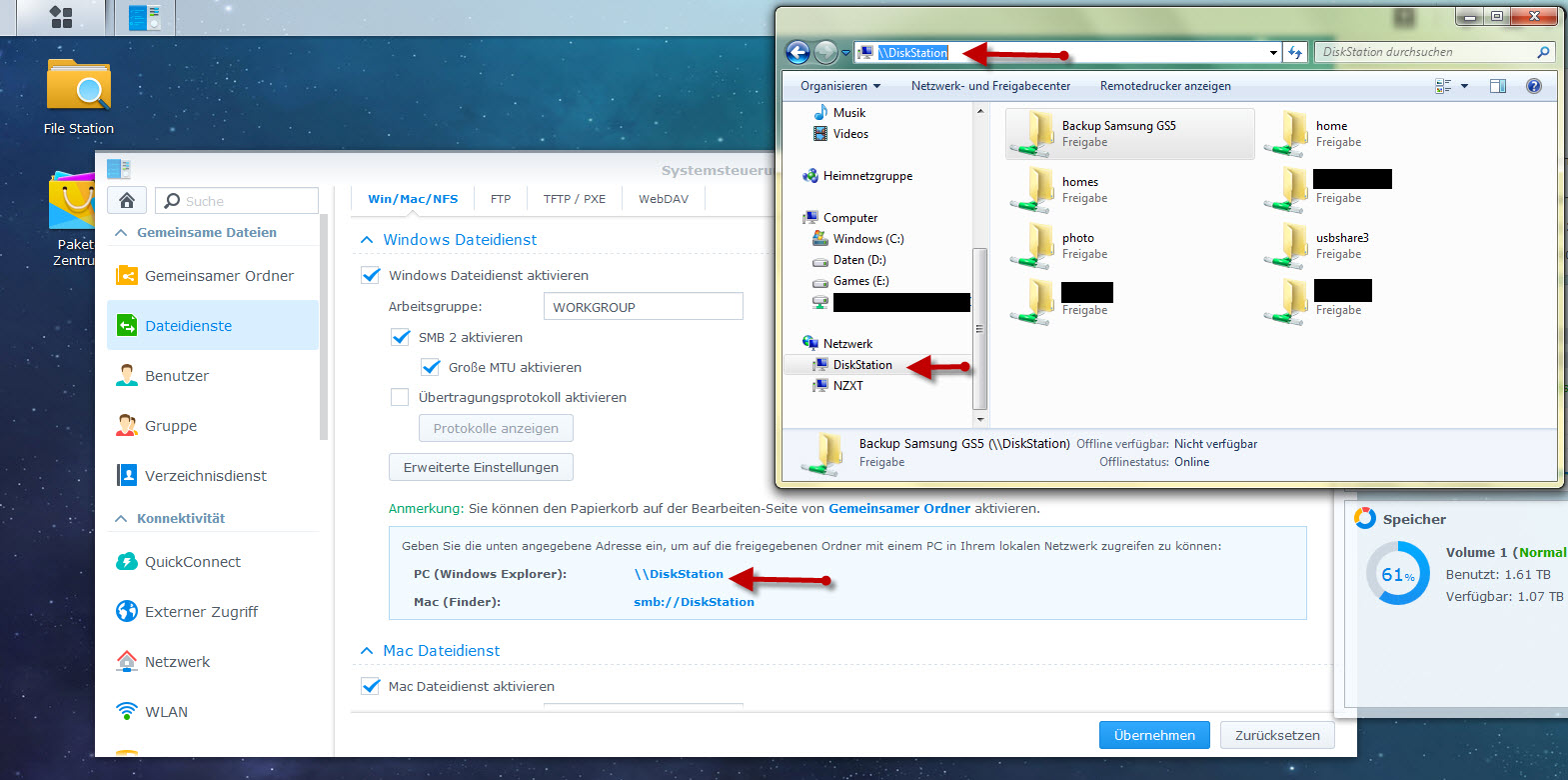Click the Externer Zugriff globe icon
This screenshot has width=1568, height=780.
(x=127, y=611)
